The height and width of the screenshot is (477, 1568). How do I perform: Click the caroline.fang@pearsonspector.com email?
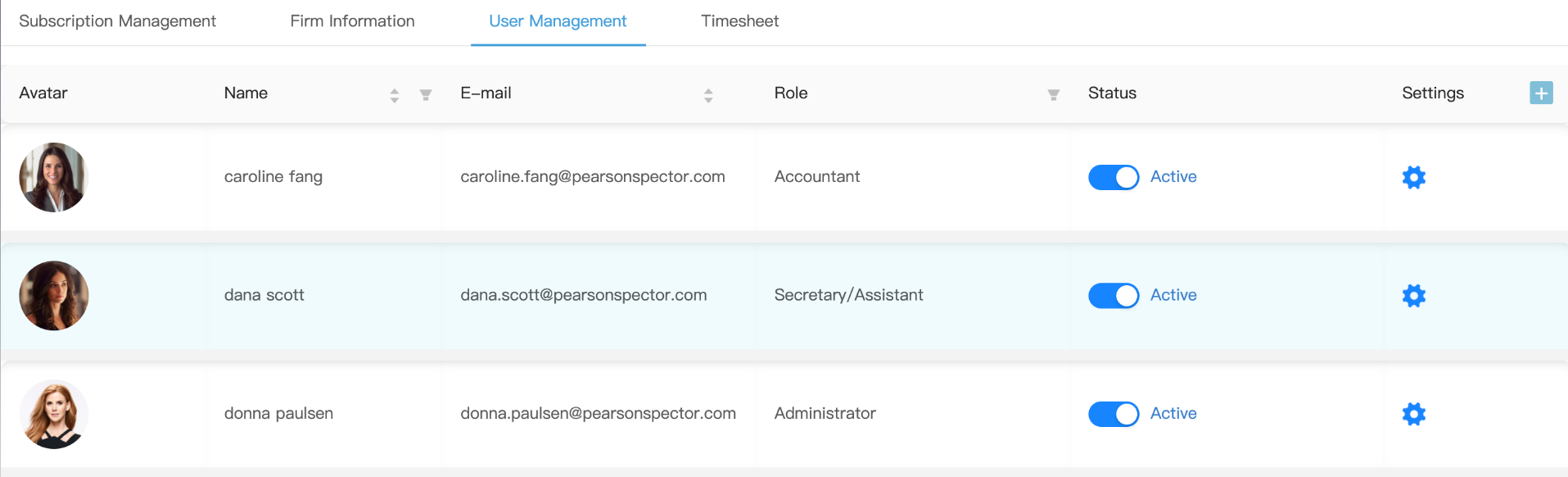point(592,177)
